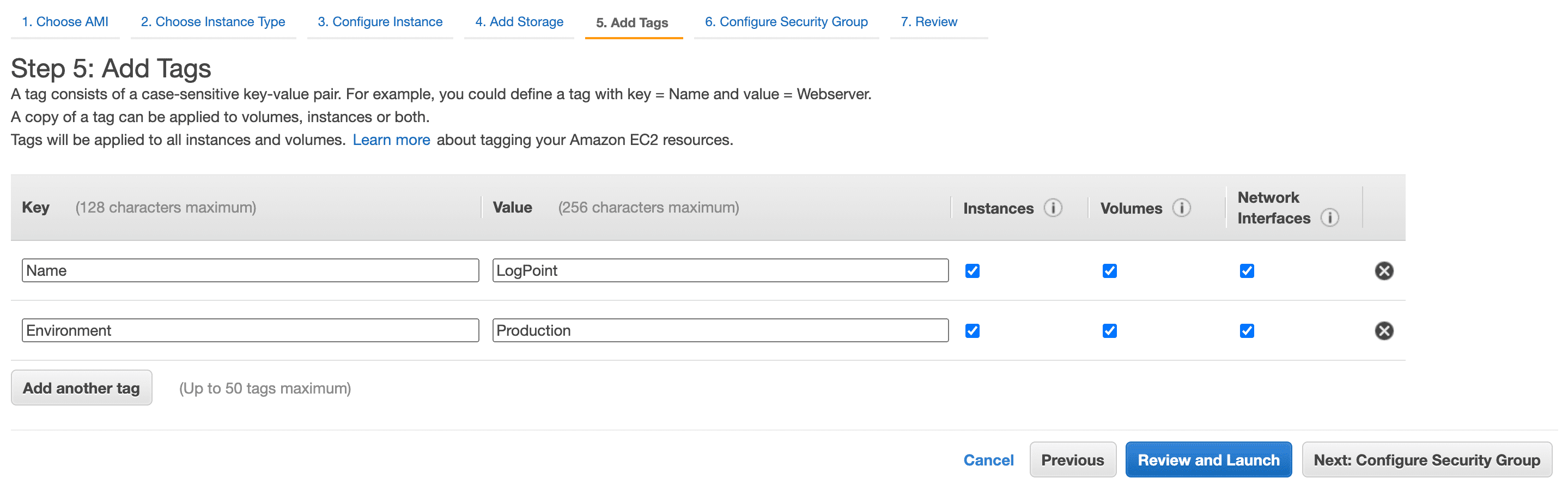Uncheck Volumes for the Environment tag
This screenshot has height=496, width=1568.
tap(1110, 330)
